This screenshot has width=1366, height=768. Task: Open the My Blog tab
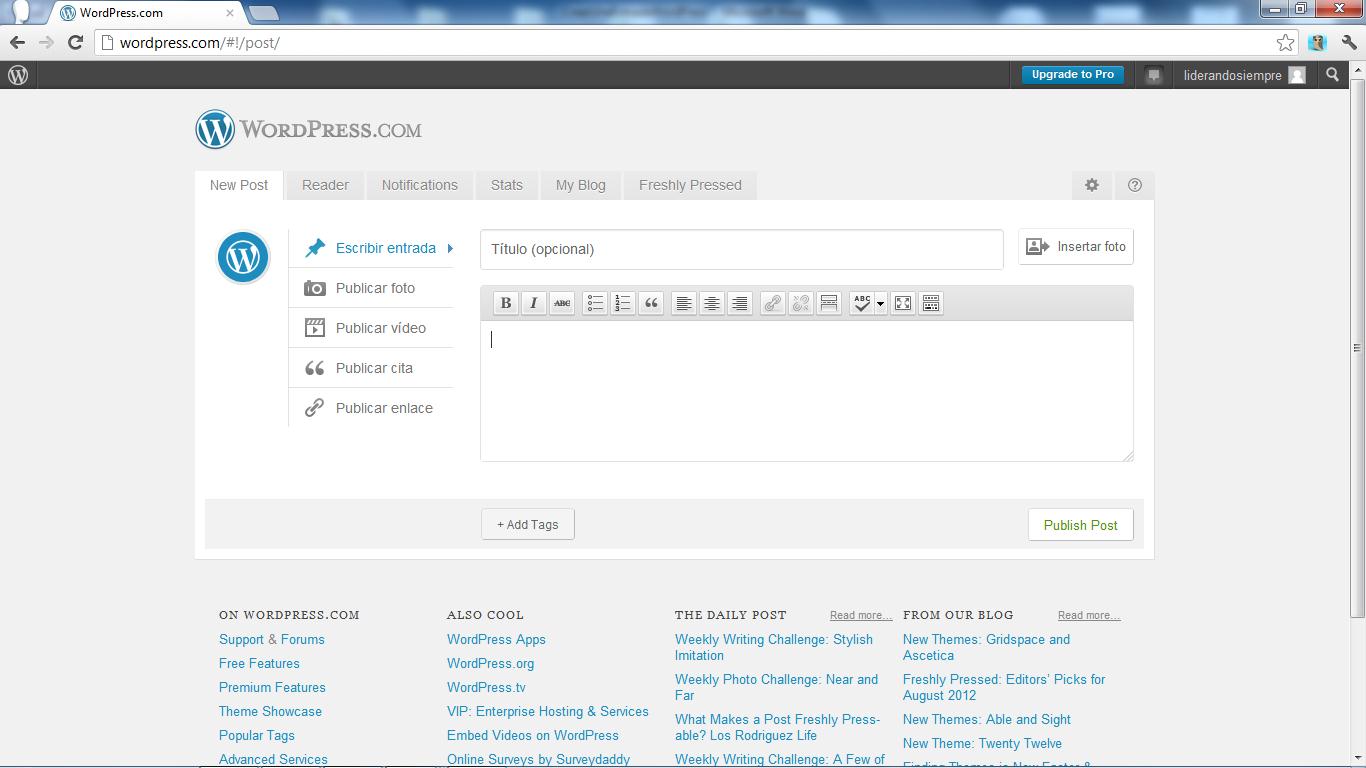[x=581, y=185]
